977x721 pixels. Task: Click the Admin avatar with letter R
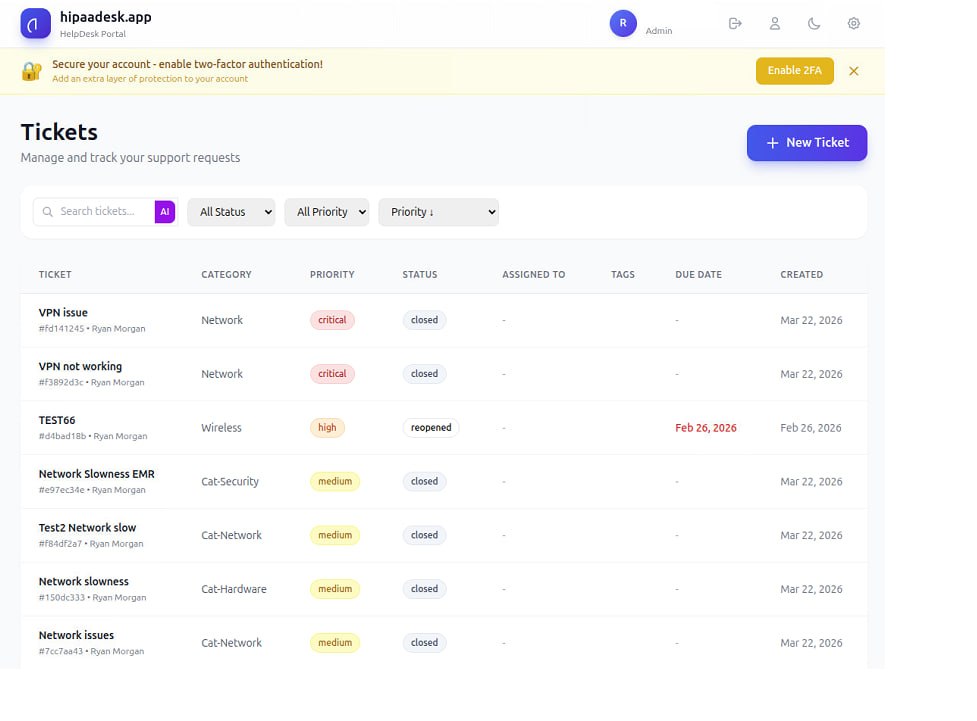click(622, 23)
